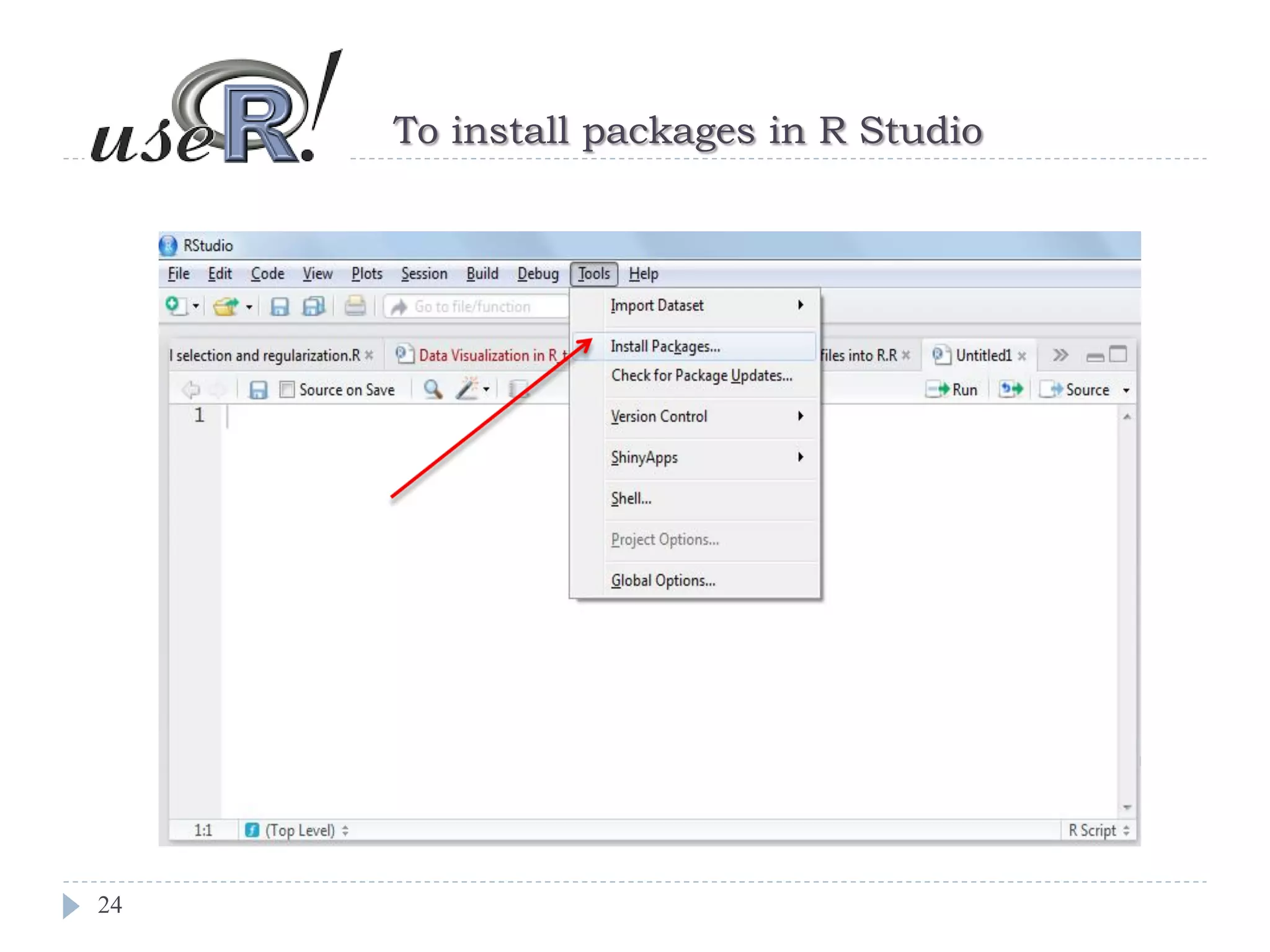Click the Save icon in main toolbar
Image resolution: width=1270 pixels, height=952 pixels.
tap(280, 306)
